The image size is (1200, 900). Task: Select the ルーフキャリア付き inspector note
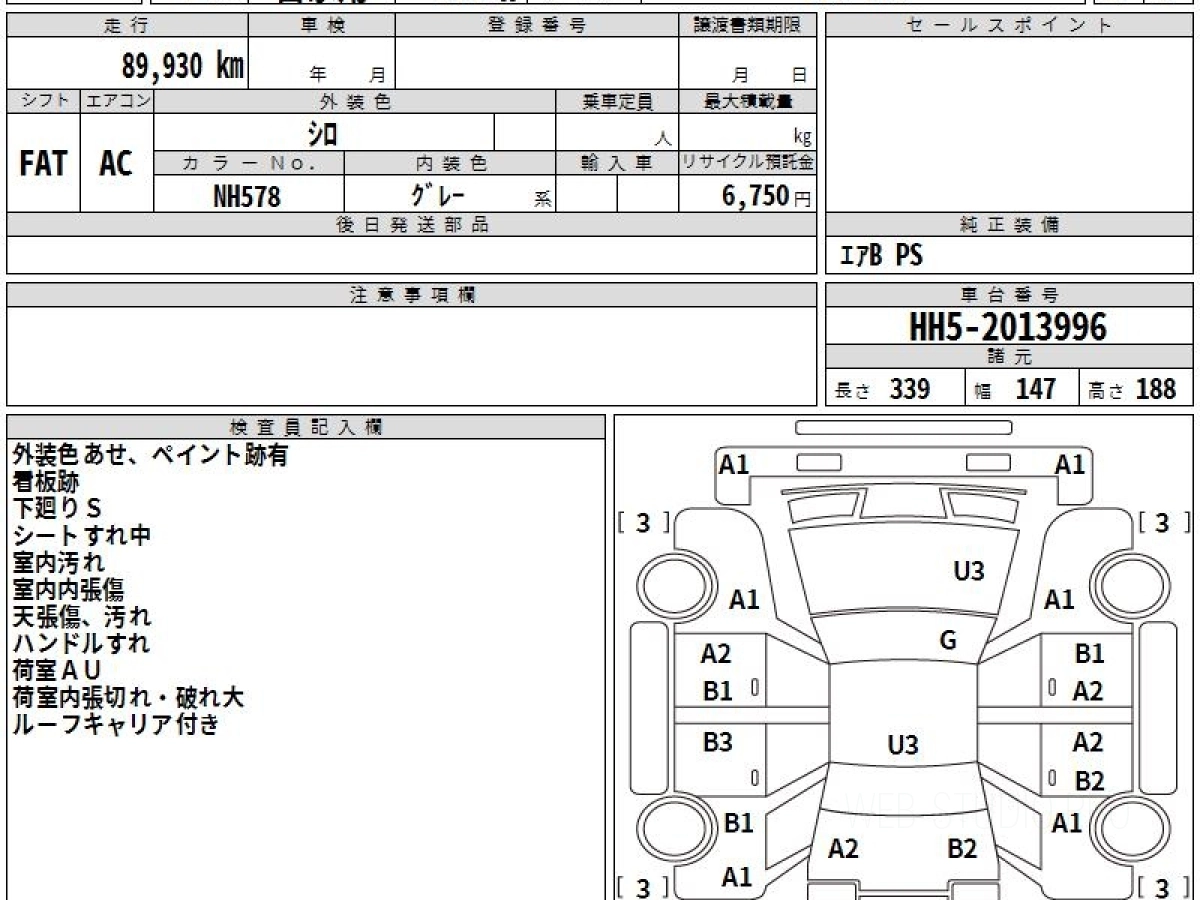coord(116,725)
